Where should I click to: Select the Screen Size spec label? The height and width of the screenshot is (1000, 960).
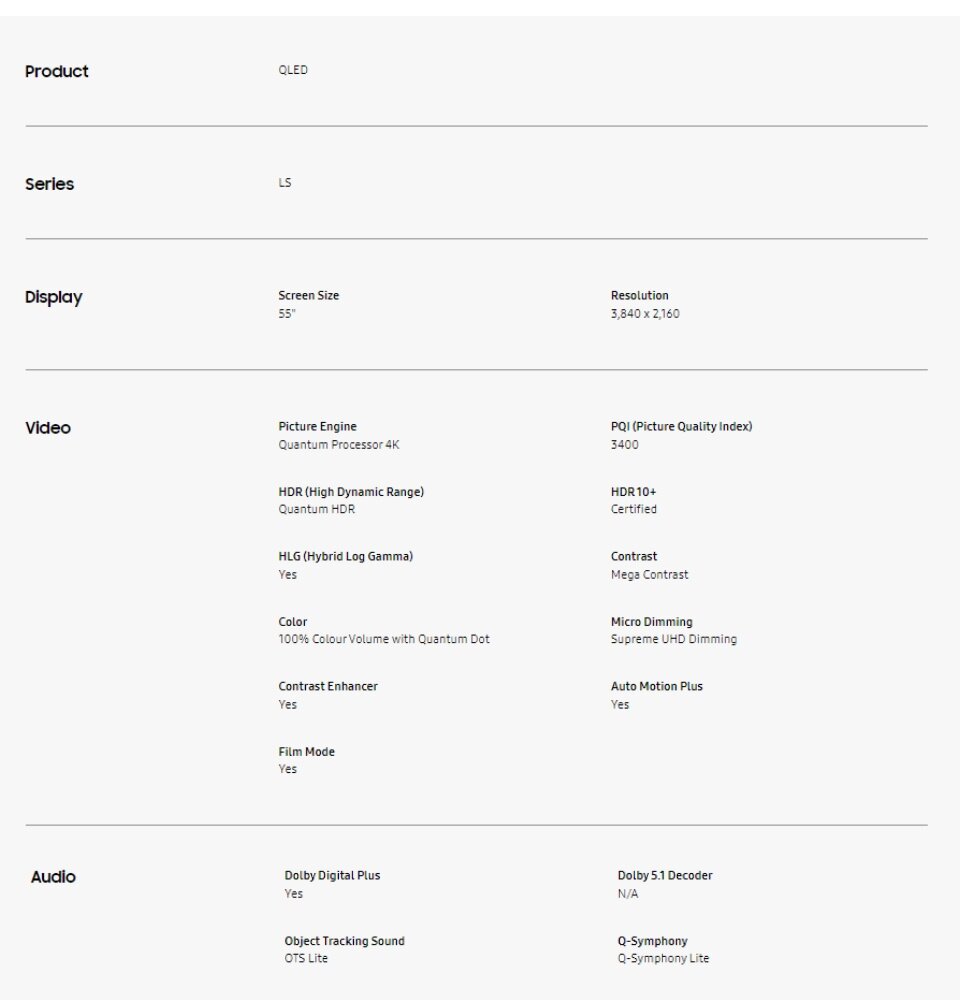[x=309, y=295]
